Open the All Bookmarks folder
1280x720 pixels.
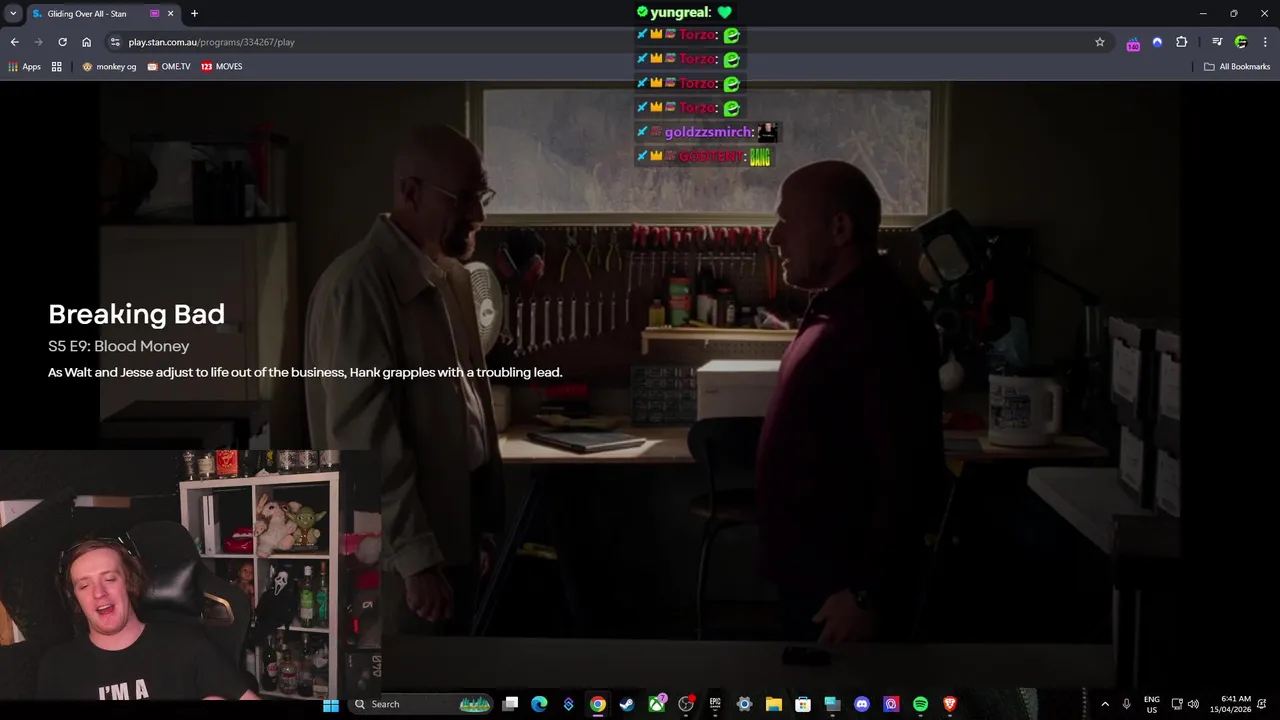coord(1237,67)
